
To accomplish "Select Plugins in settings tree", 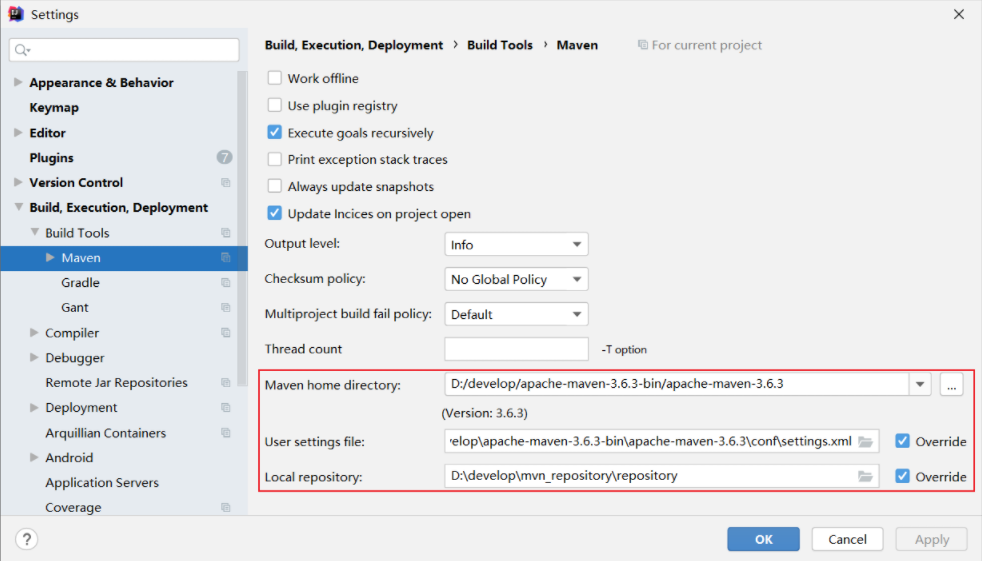I will [51, 158].
